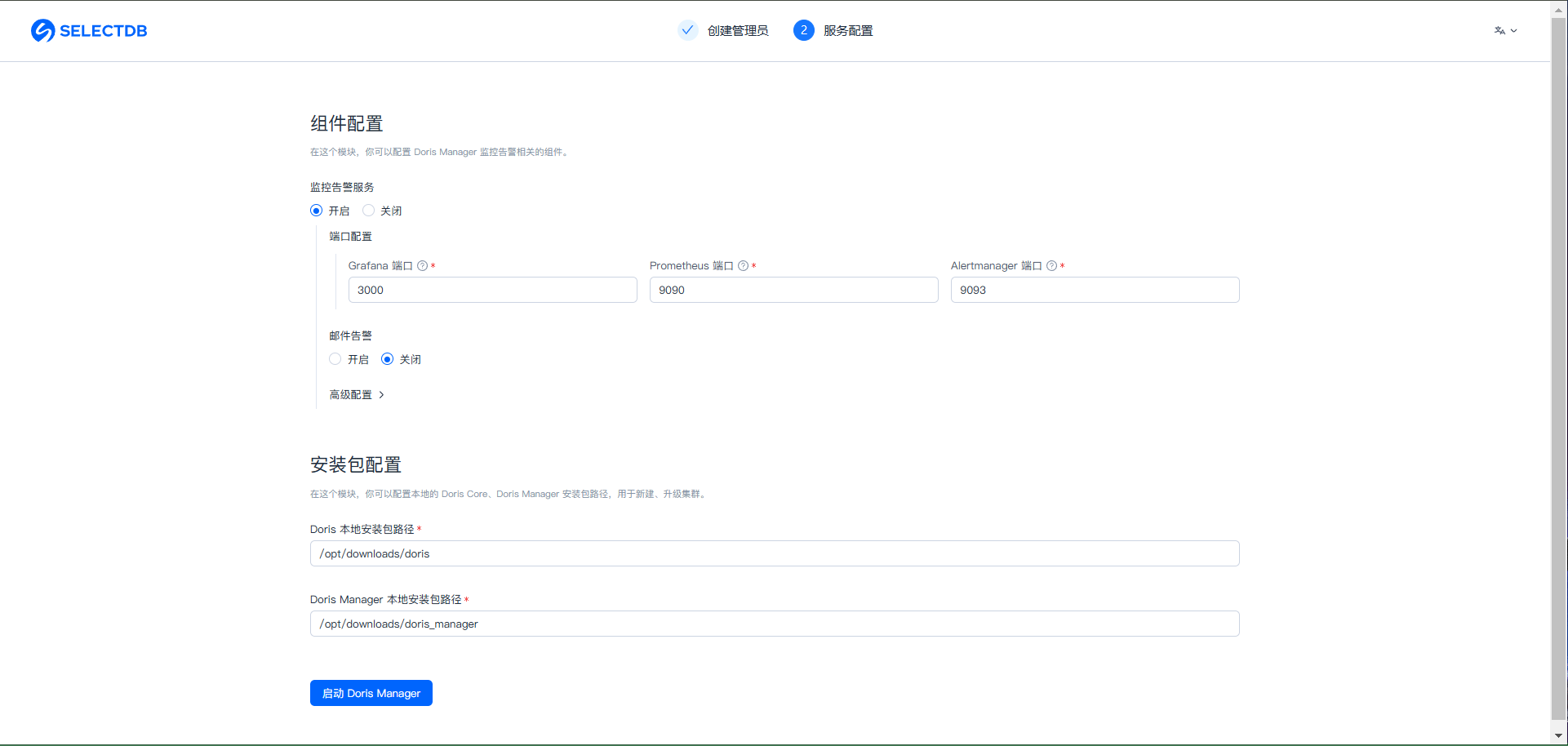Enable monitoring alert service radio 开启
This screenshot has width=1568, height=746.
click(317, 211)
